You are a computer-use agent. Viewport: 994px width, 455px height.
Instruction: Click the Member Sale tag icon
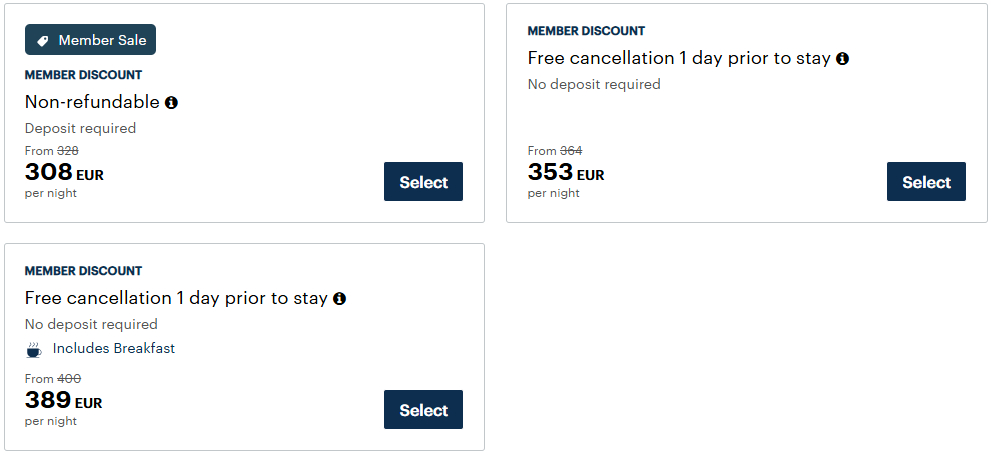click(43, 40)
